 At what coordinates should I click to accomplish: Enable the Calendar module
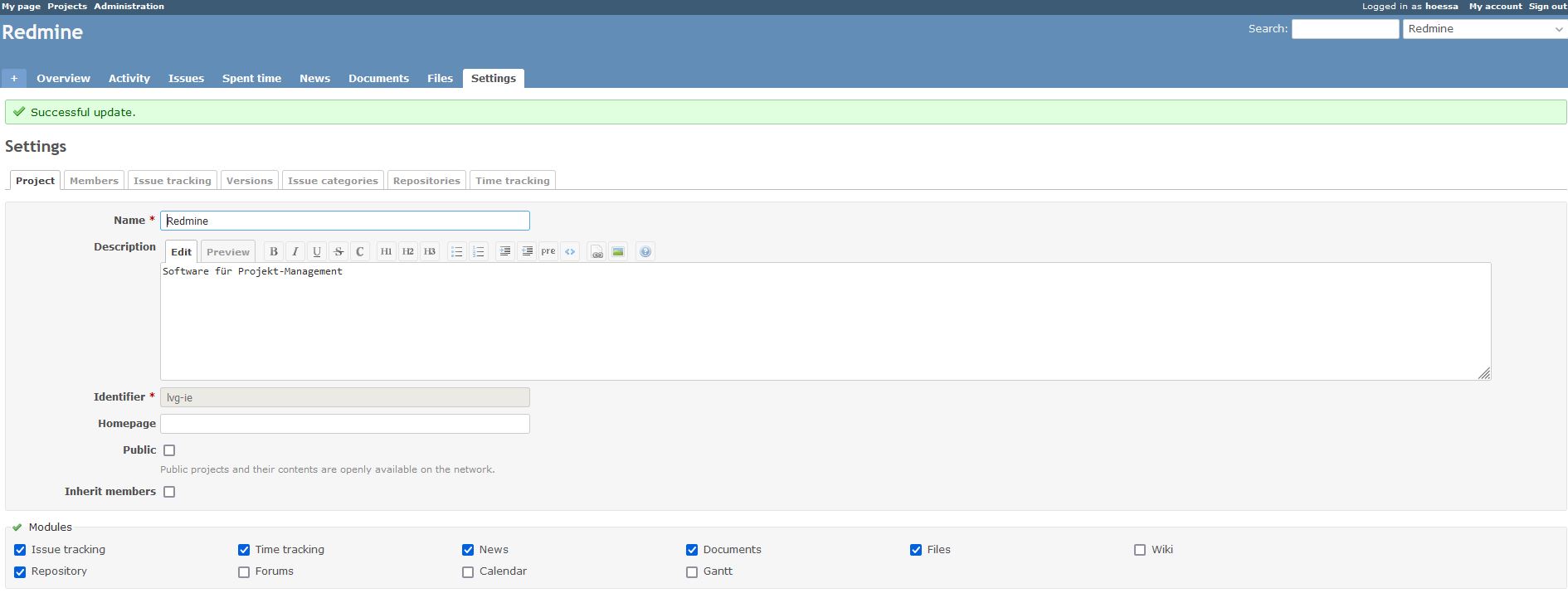coord(468,572)
